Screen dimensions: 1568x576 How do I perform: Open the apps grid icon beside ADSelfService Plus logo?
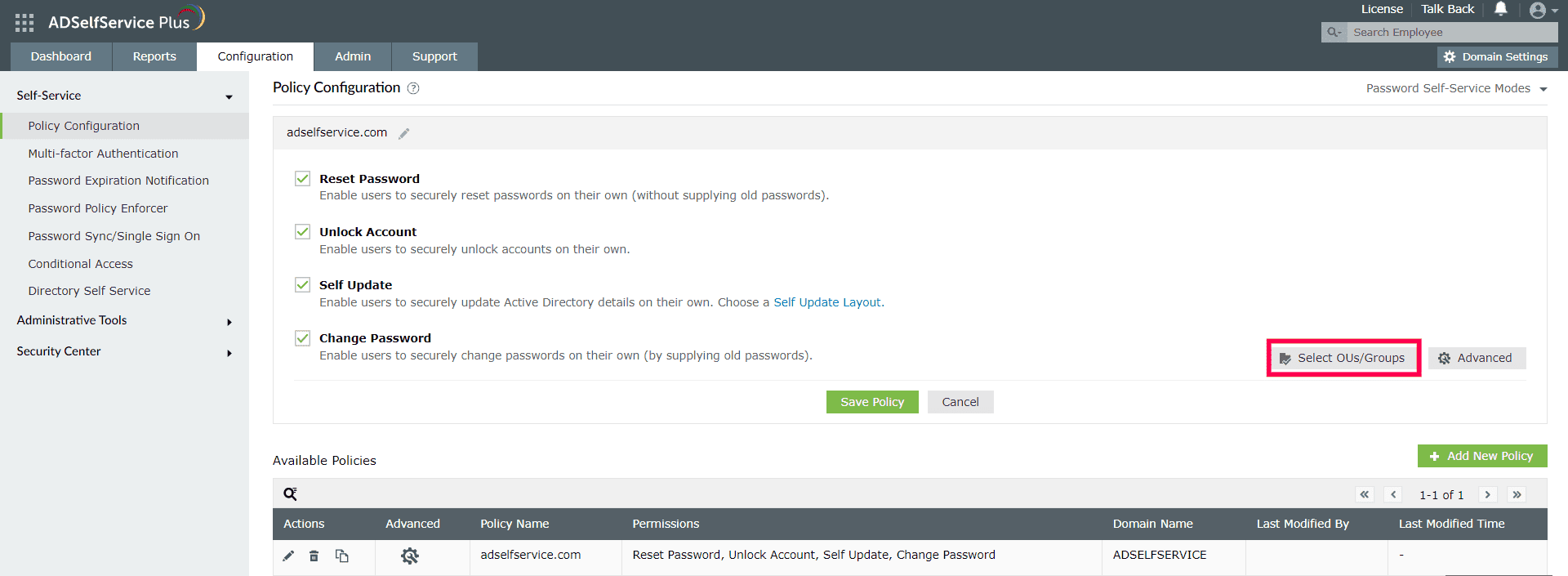point(24,22)
